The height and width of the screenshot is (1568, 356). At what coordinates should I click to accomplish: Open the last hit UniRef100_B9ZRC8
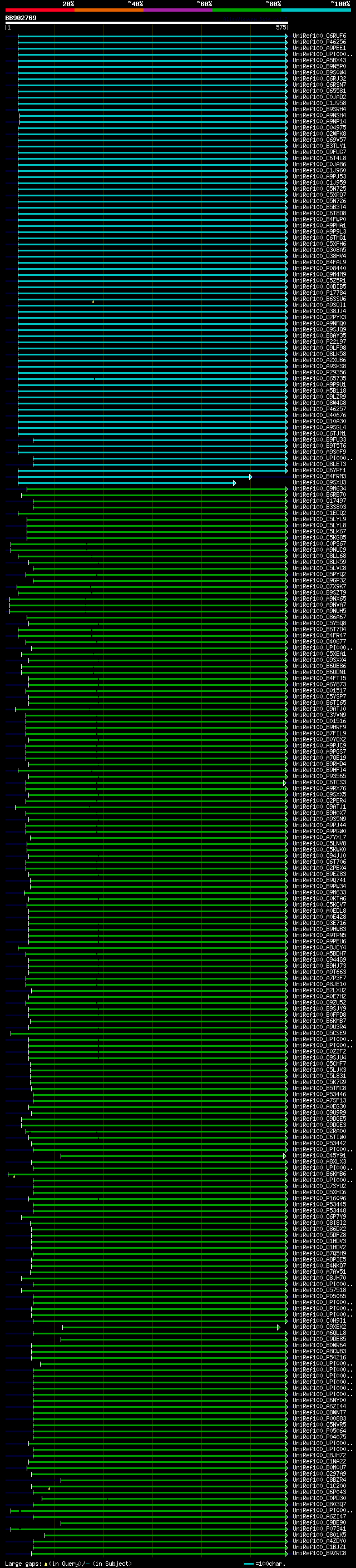click(x=319, y=1553)
